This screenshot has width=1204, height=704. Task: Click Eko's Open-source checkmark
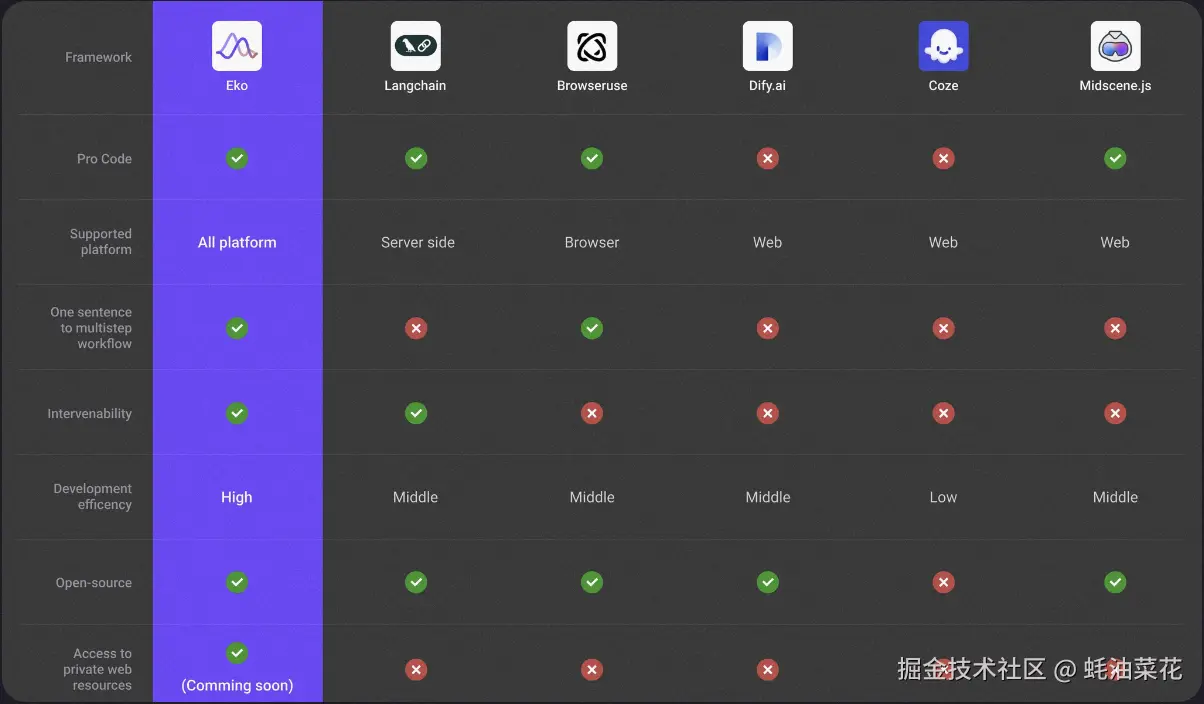[x=237, y=582]
